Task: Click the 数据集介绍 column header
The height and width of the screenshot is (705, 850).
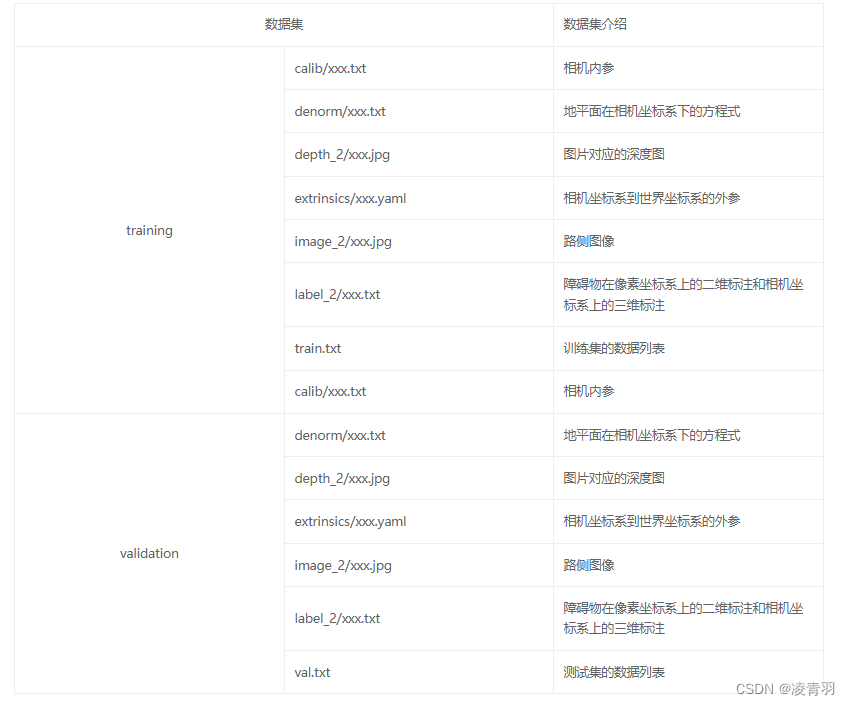Action: pos(586,24)
